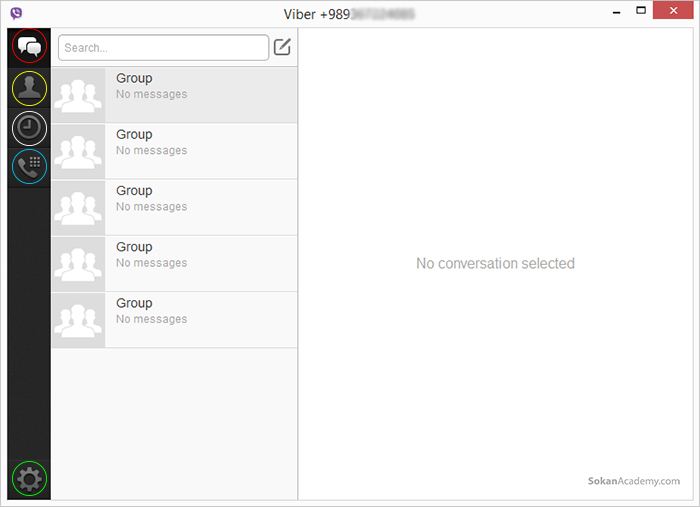Click the Viber logo in title bar

(x=16, y=13)
